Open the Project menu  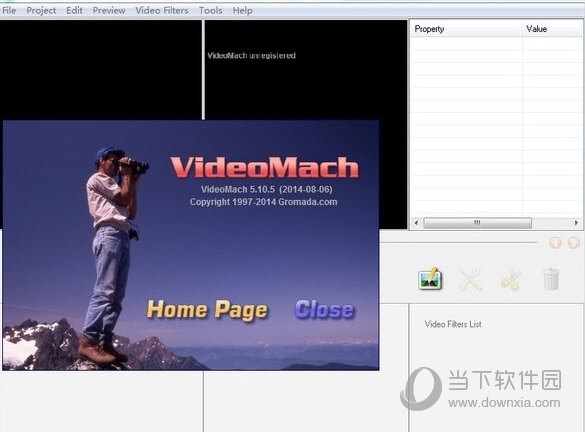(41, 10)
